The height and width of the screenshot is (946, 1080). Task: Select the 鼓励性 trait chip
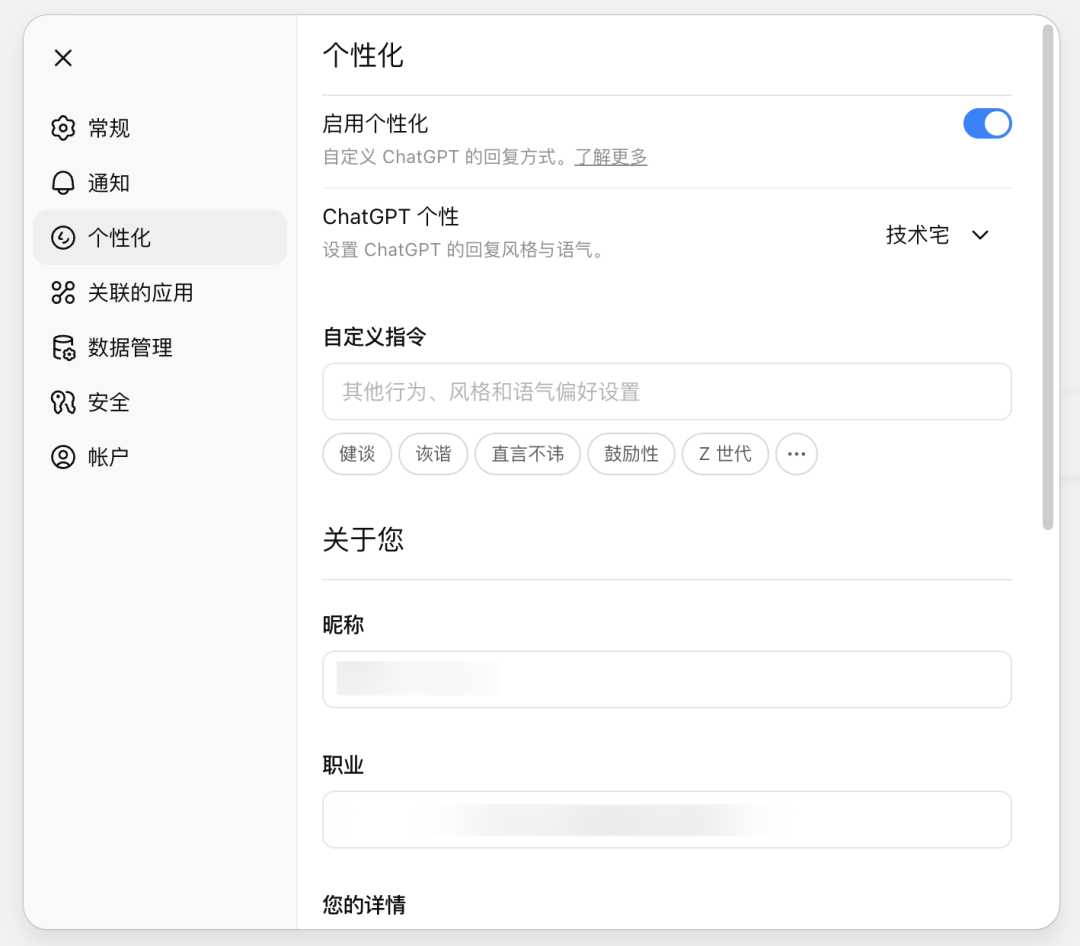point(631,454)
